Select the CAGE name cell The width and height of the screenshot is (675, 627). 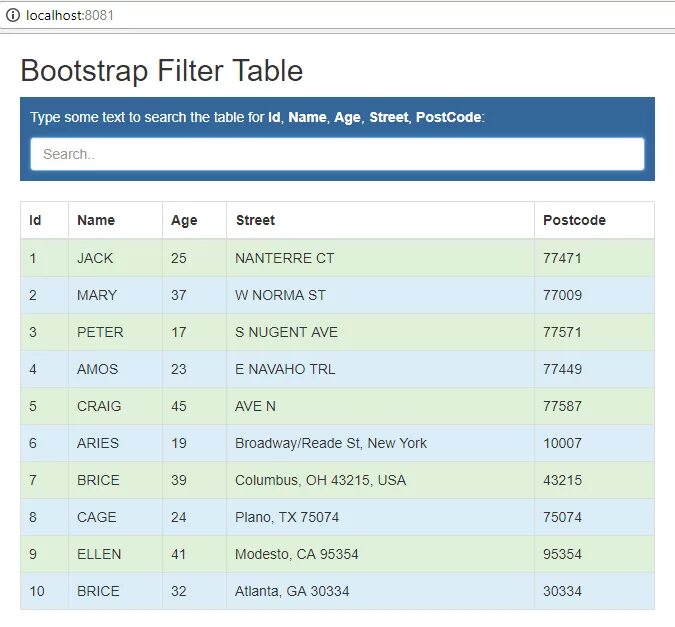pos(97,517)
